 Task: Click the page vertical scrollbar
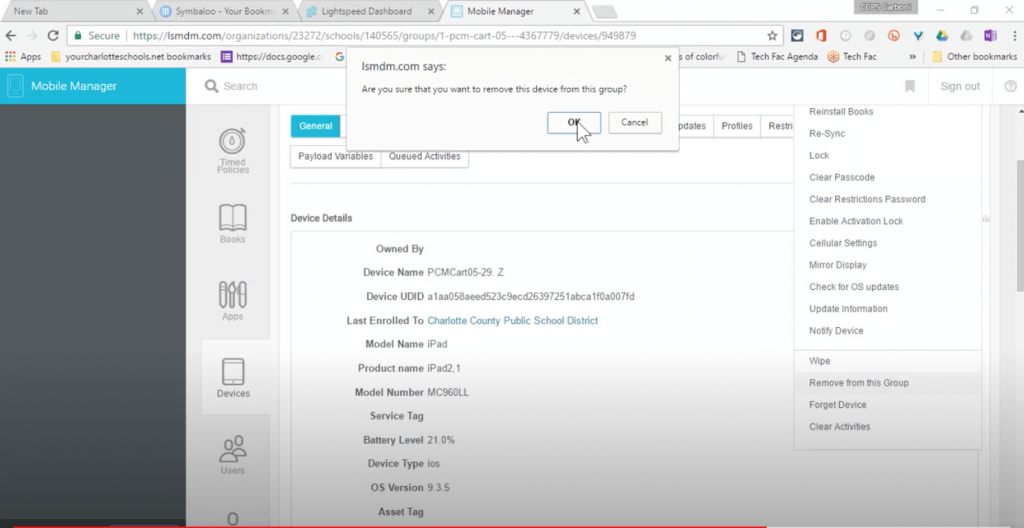click(1019, 225)
